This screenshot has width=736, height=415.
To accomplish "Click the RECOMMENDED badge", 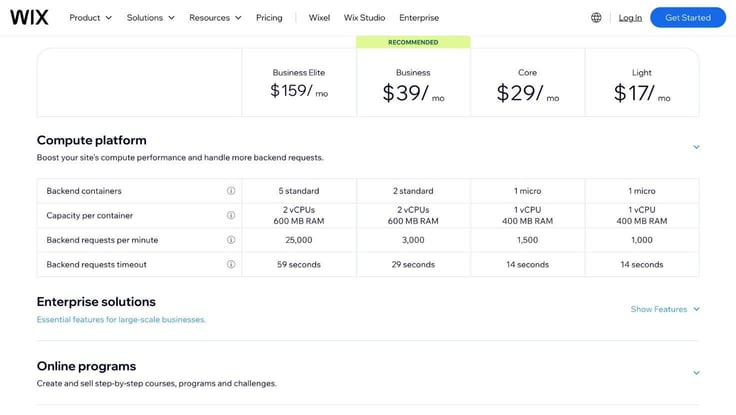I will click(x=413, y=42).
